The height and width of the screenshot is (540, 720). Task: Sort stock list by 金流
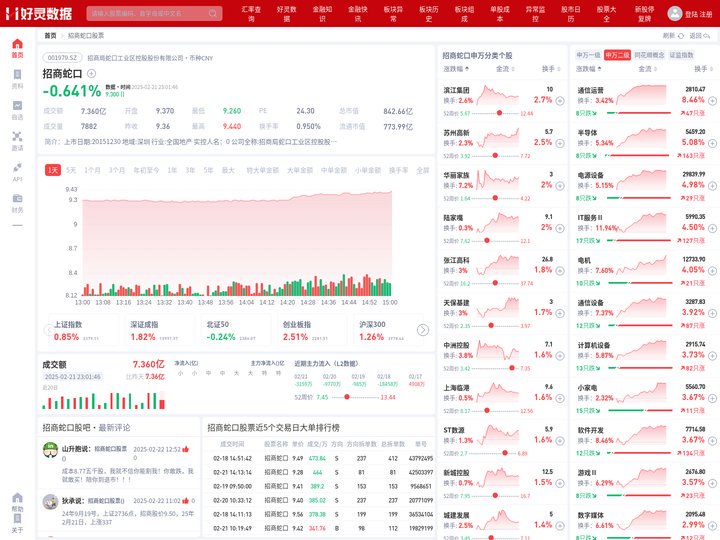tap(505, 69)
